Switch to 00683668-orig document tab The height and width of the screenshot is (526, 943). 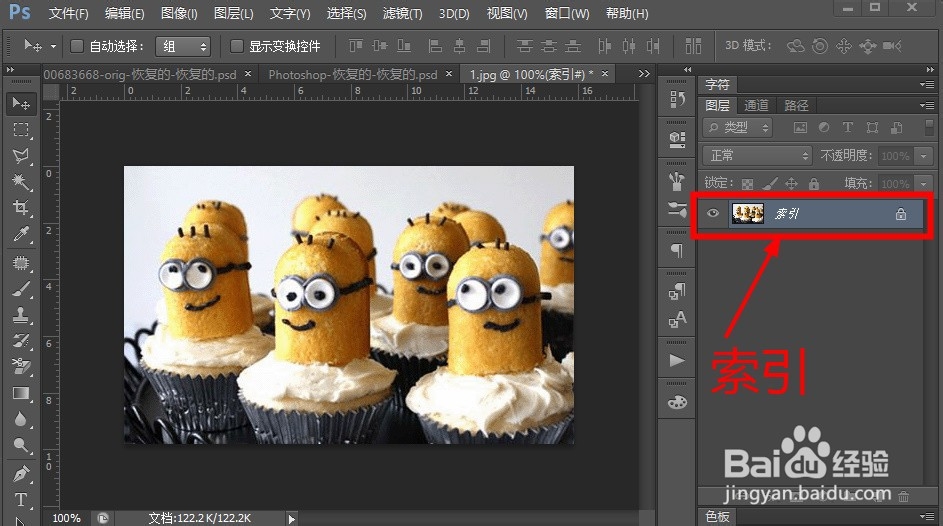coord(140,75)
